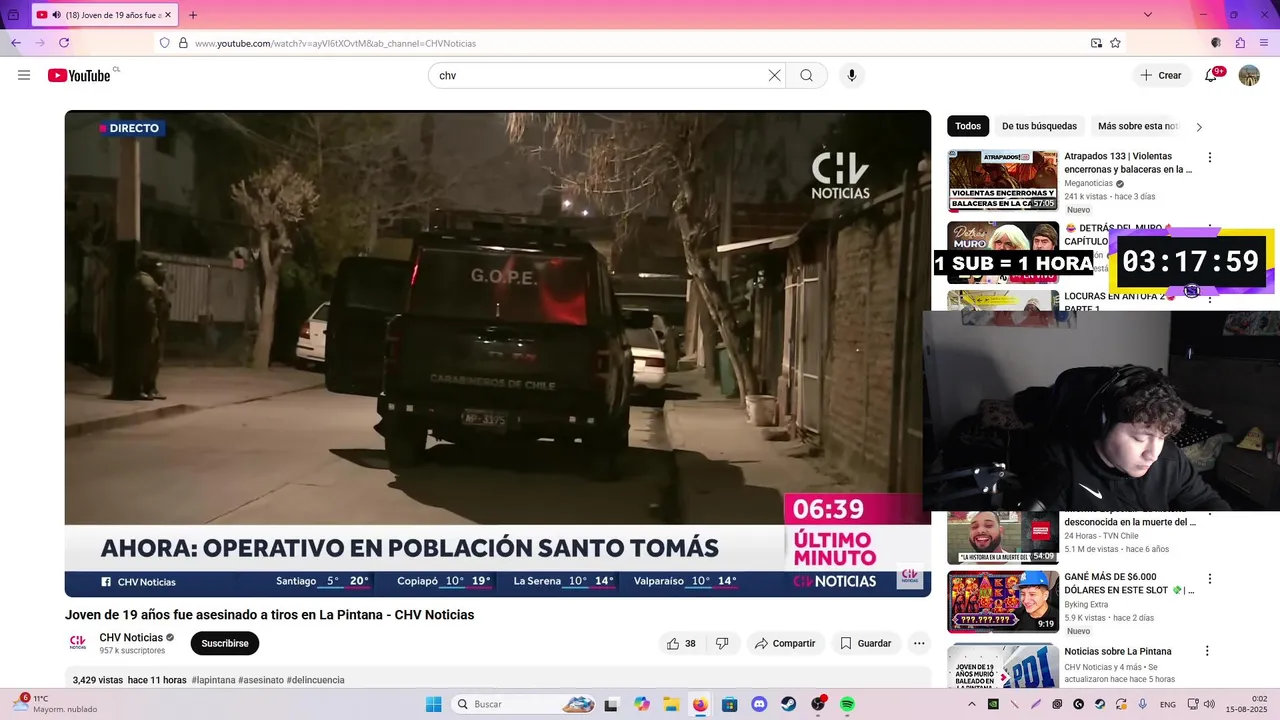Toggle picture-in-picture in address bar
Viewport: 1280px width, 720px height.
(x=1096, y=43)
